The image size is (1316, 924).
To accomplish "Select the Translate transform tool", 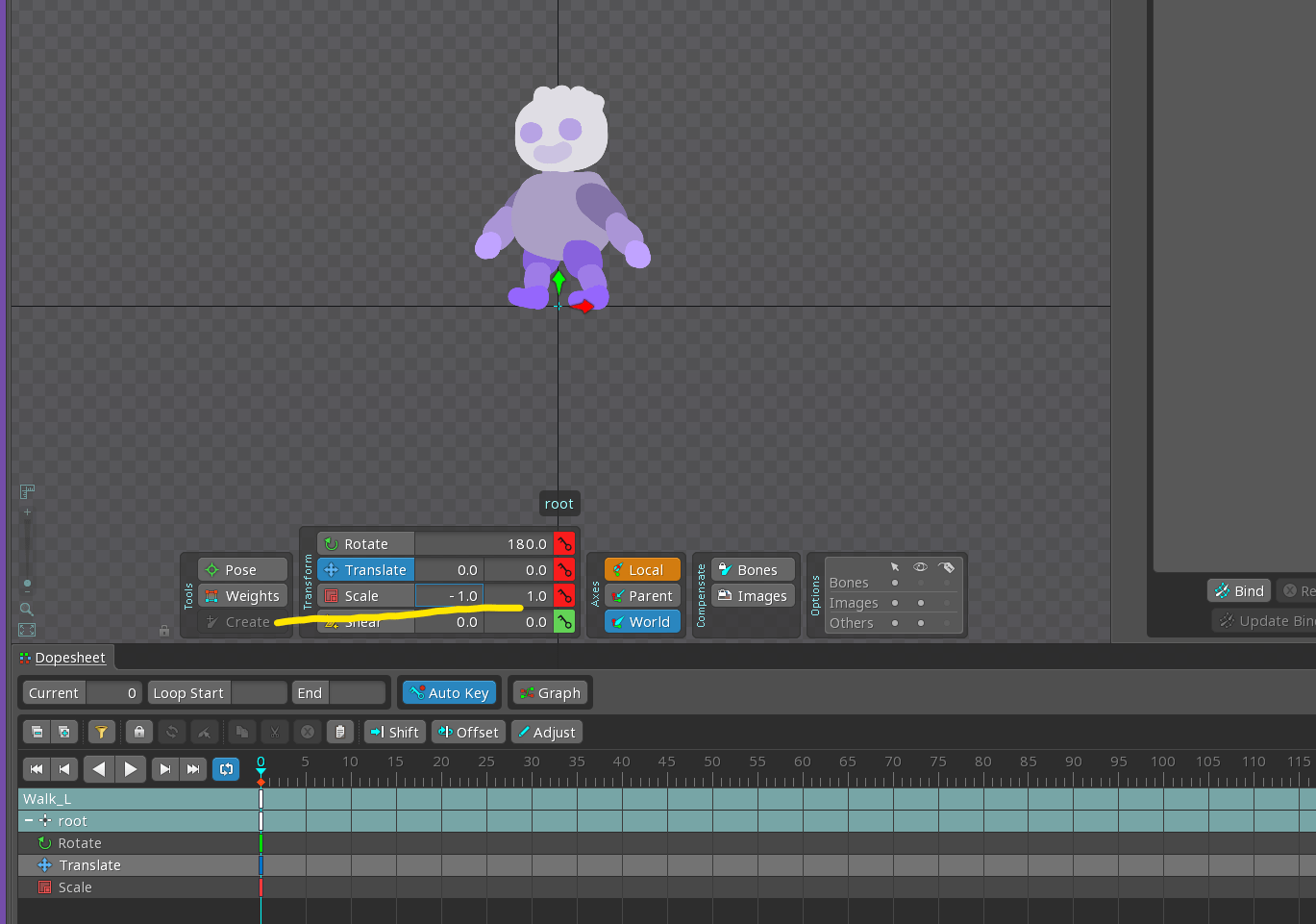I will (366, 570).
